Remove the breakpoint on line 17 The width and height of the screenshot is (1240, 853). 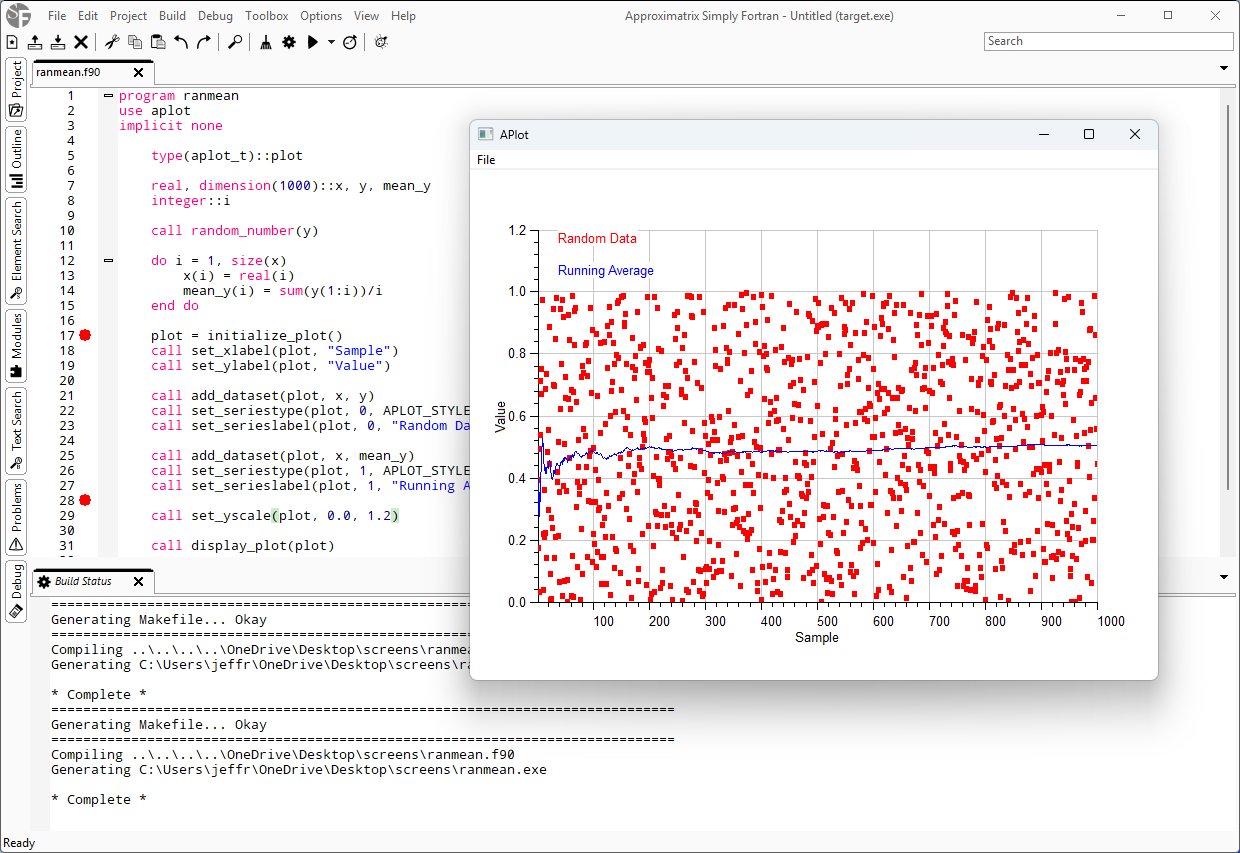(86, 335)
